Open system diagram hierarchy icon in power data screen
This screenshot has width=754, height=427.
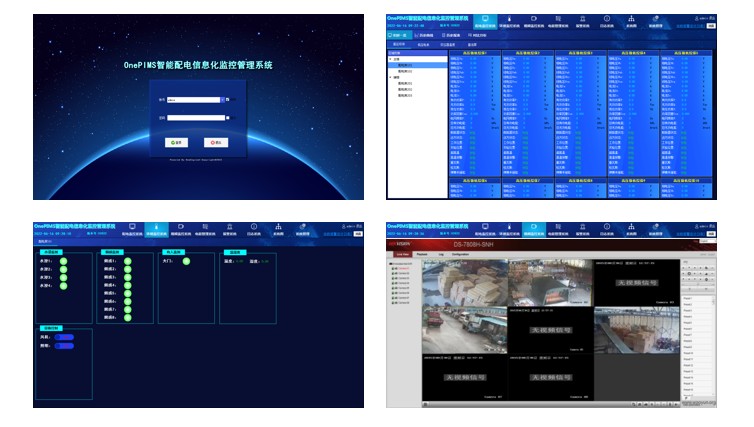(631, 19)
